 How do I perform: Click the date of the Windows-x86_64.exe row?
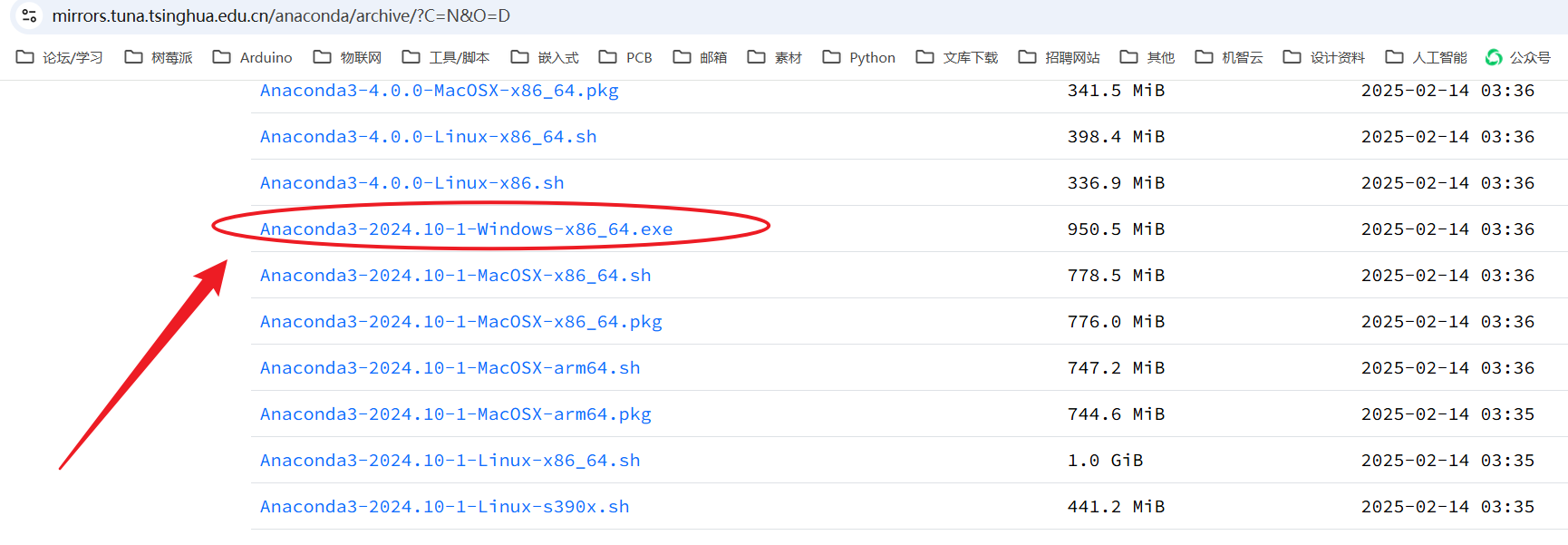(1448, 229)
